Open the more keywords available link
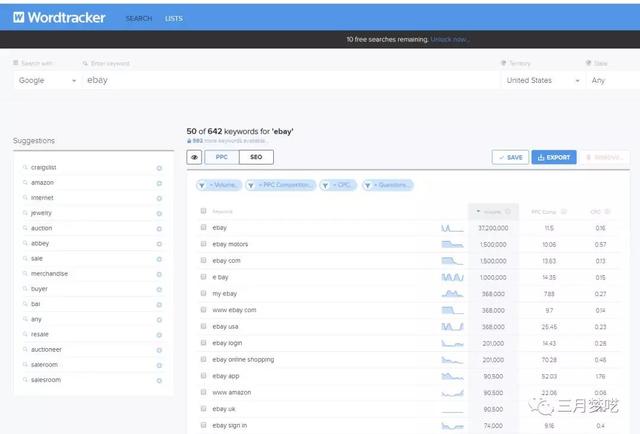Image resolution: width=640 pixels, height=434 pixels. 227,141
